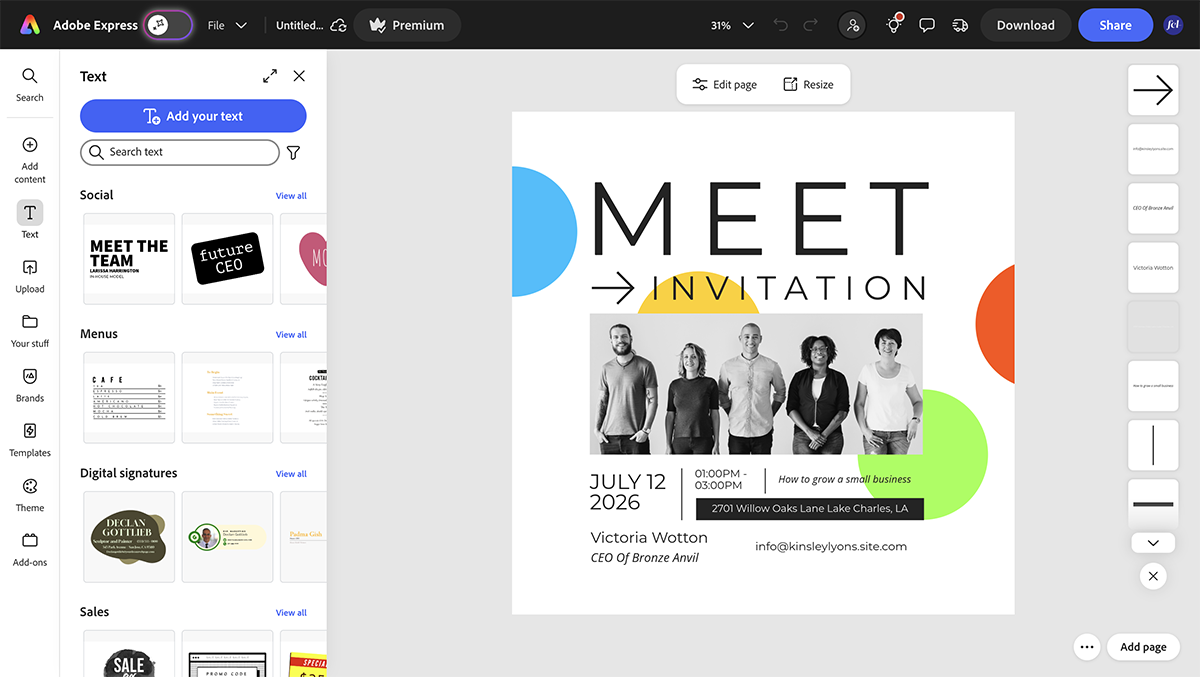
Task: Open the Search panel in the sidebar
Action: point(29,84)
